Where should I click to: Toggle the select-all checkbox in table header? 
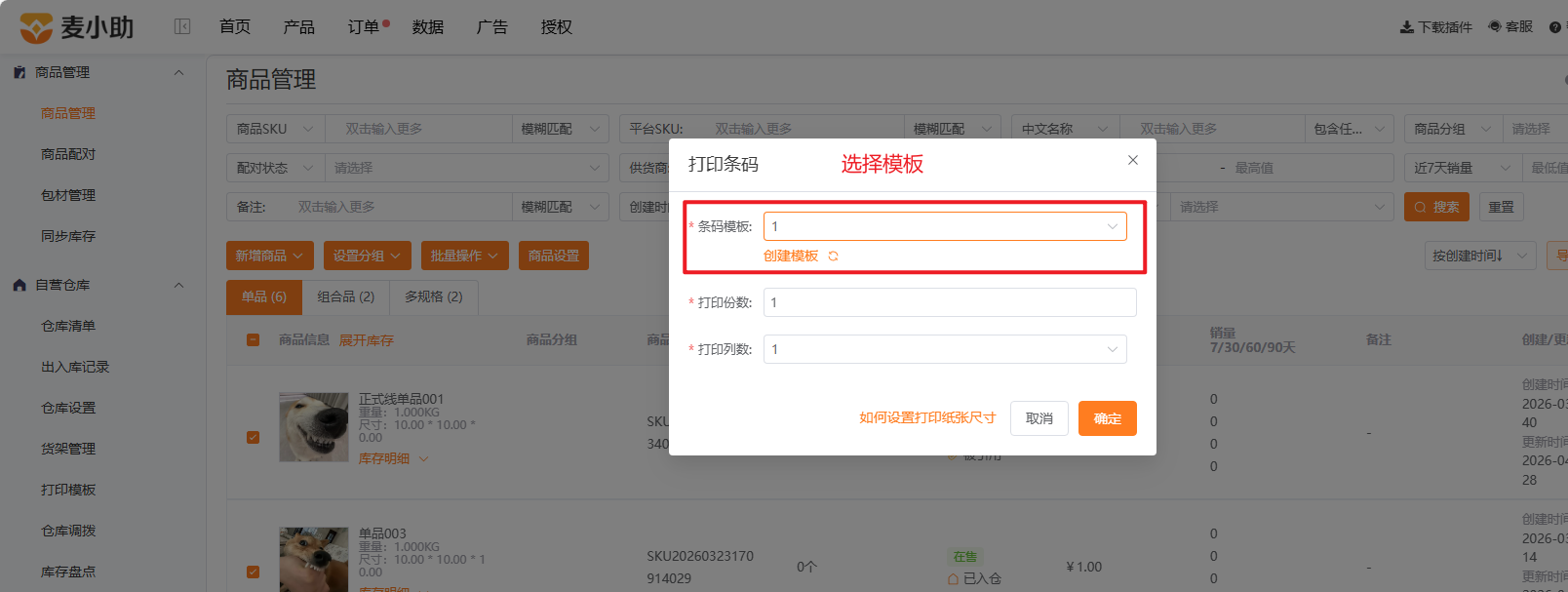click(253, 340)
